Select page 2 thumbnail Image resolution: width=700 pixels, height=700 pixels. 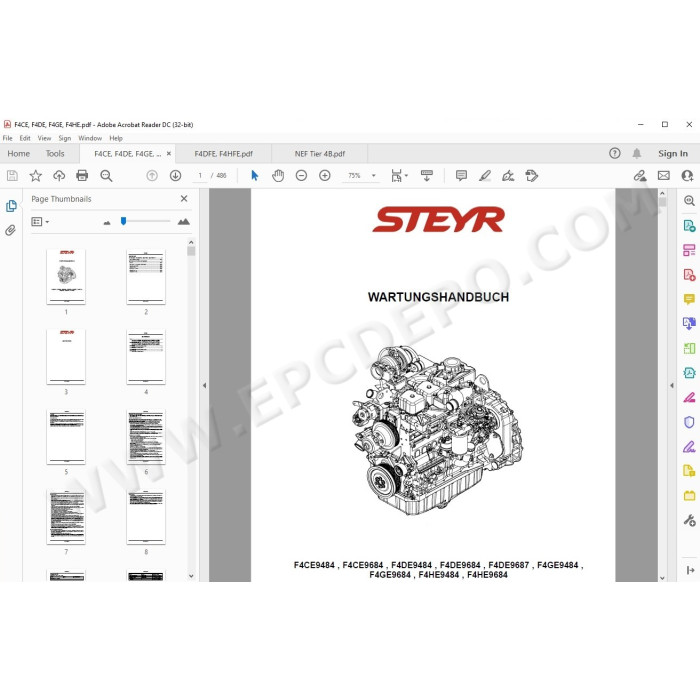[x=146, y=277]
